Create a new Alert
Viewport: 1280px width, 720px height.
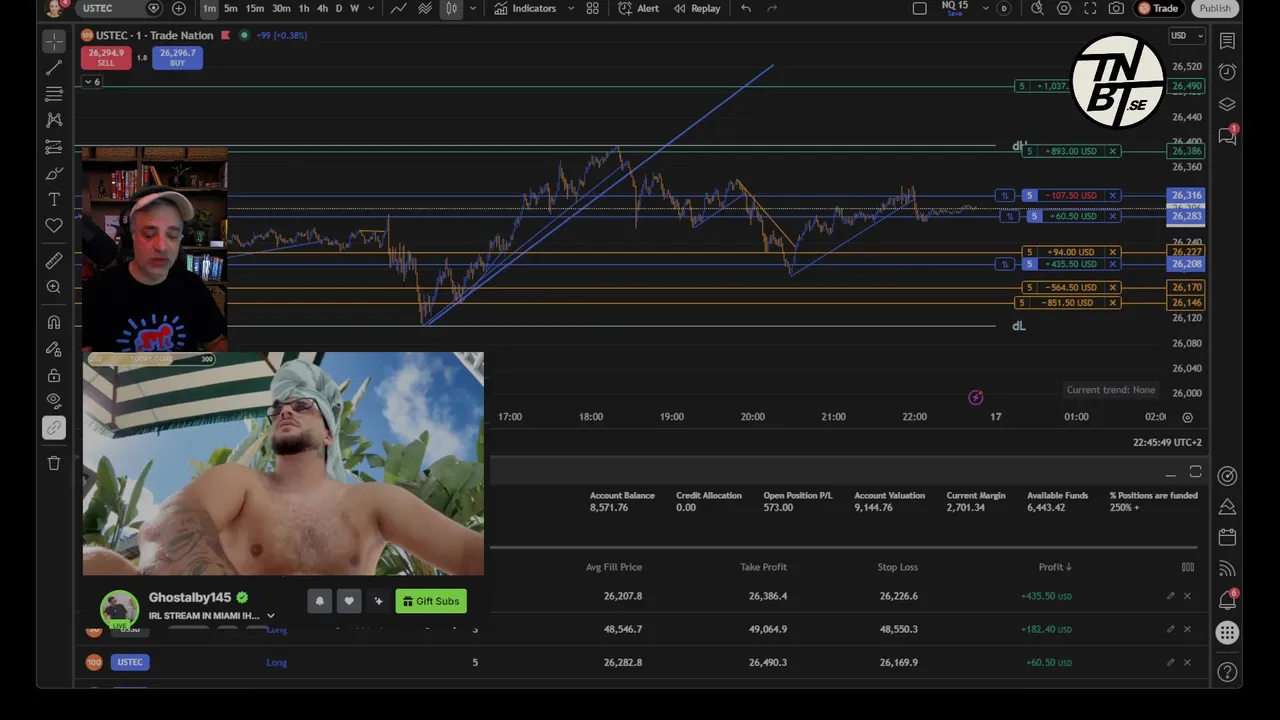pyautogui.click(x=638, y=8)
